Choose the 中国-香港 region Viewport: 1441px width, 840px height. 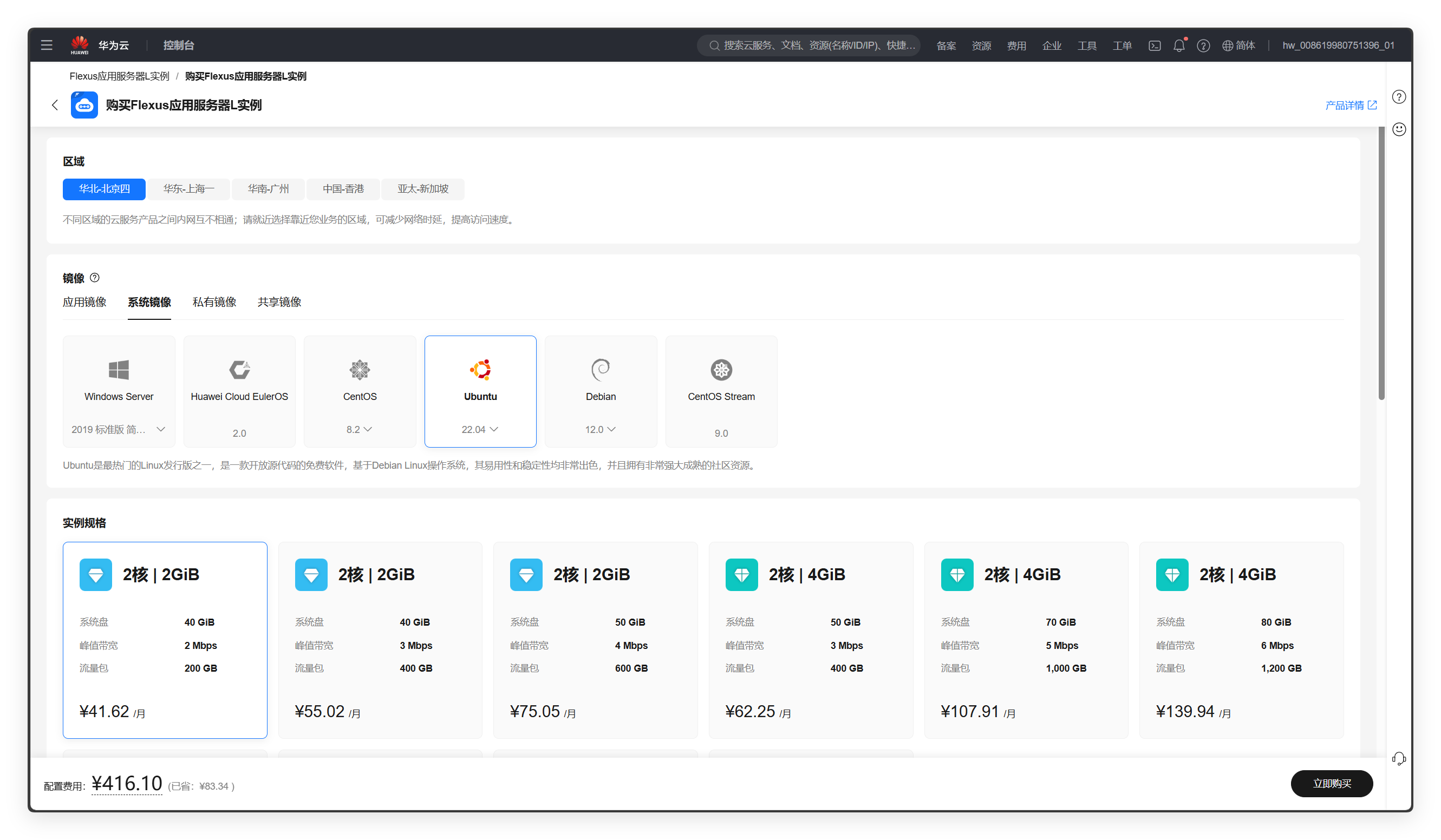(343, 189)
